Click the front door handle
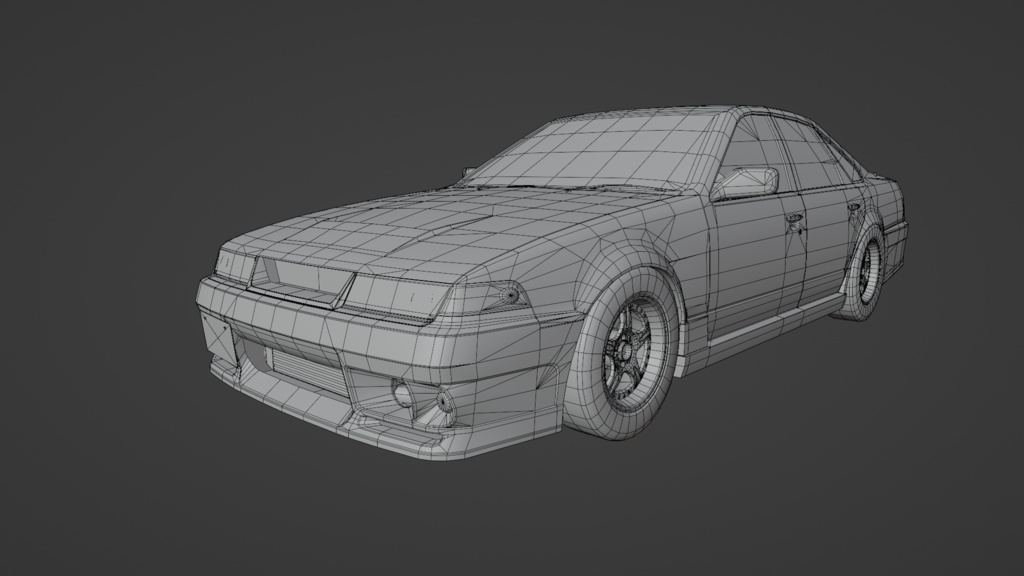The width and height of the screenshot is (1024, 576). (794, 219)
